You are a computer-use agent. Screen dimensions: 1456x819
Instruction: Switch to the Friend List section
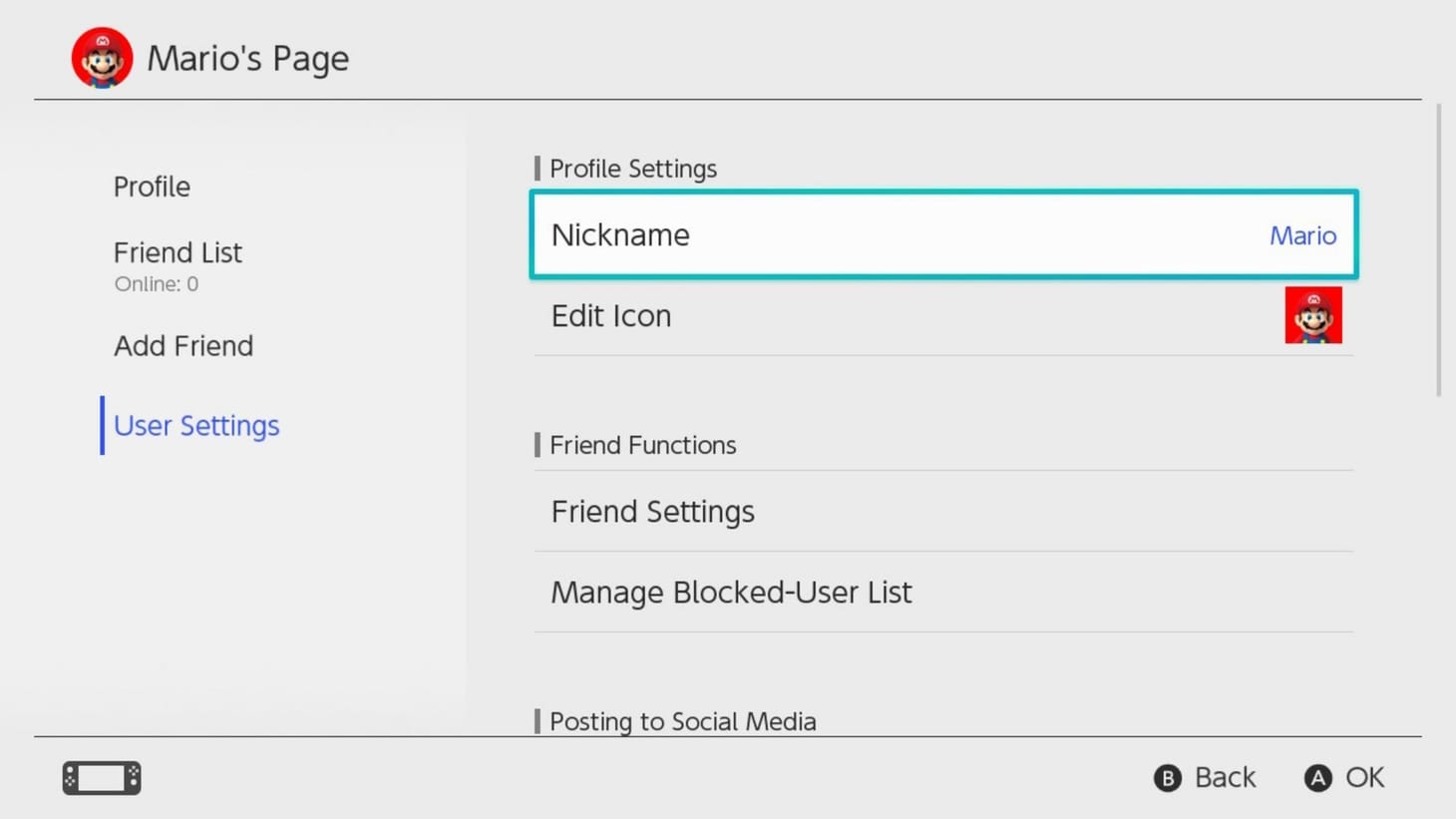(178, 252)
